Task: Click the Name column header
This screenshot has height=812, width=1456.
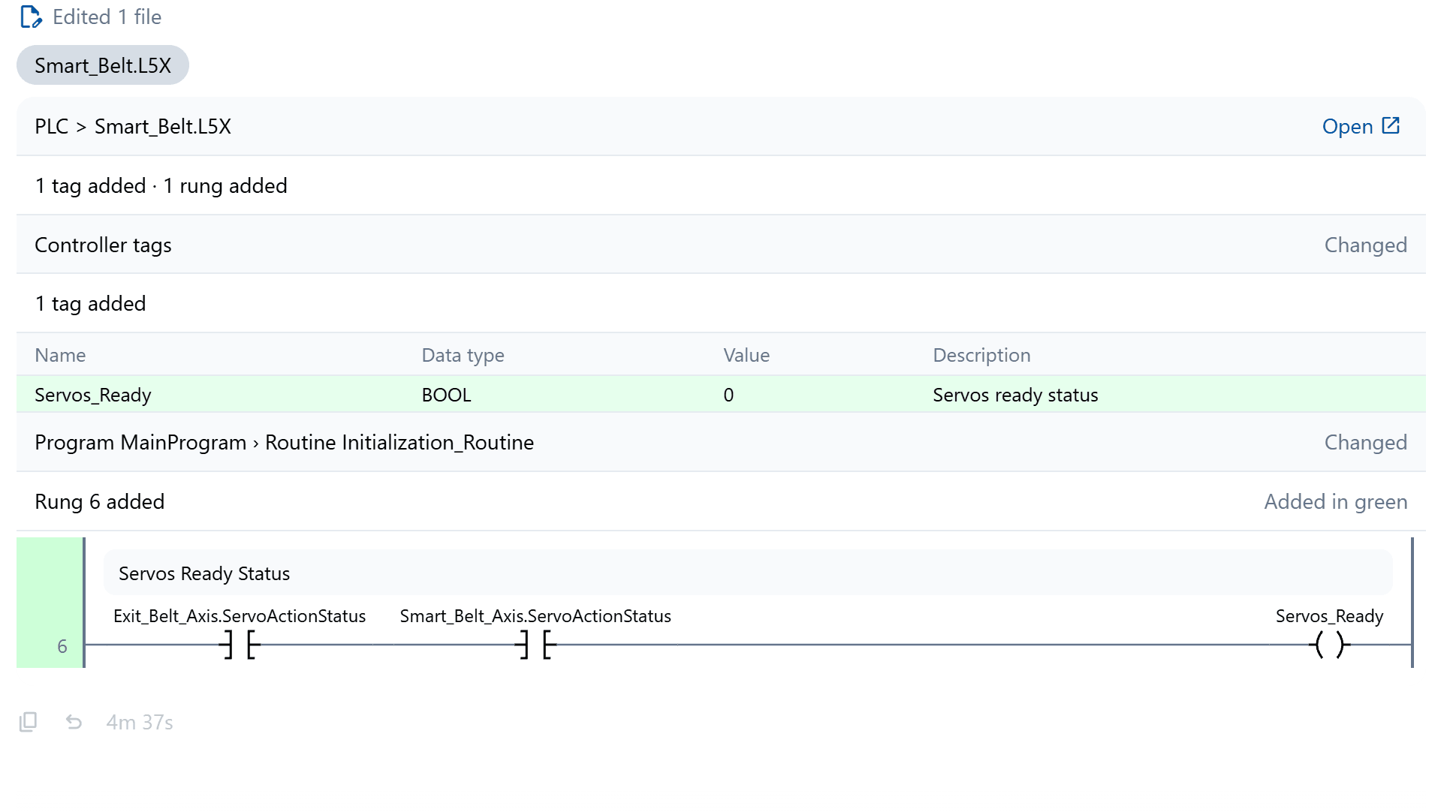Action: tap(60, 355)
